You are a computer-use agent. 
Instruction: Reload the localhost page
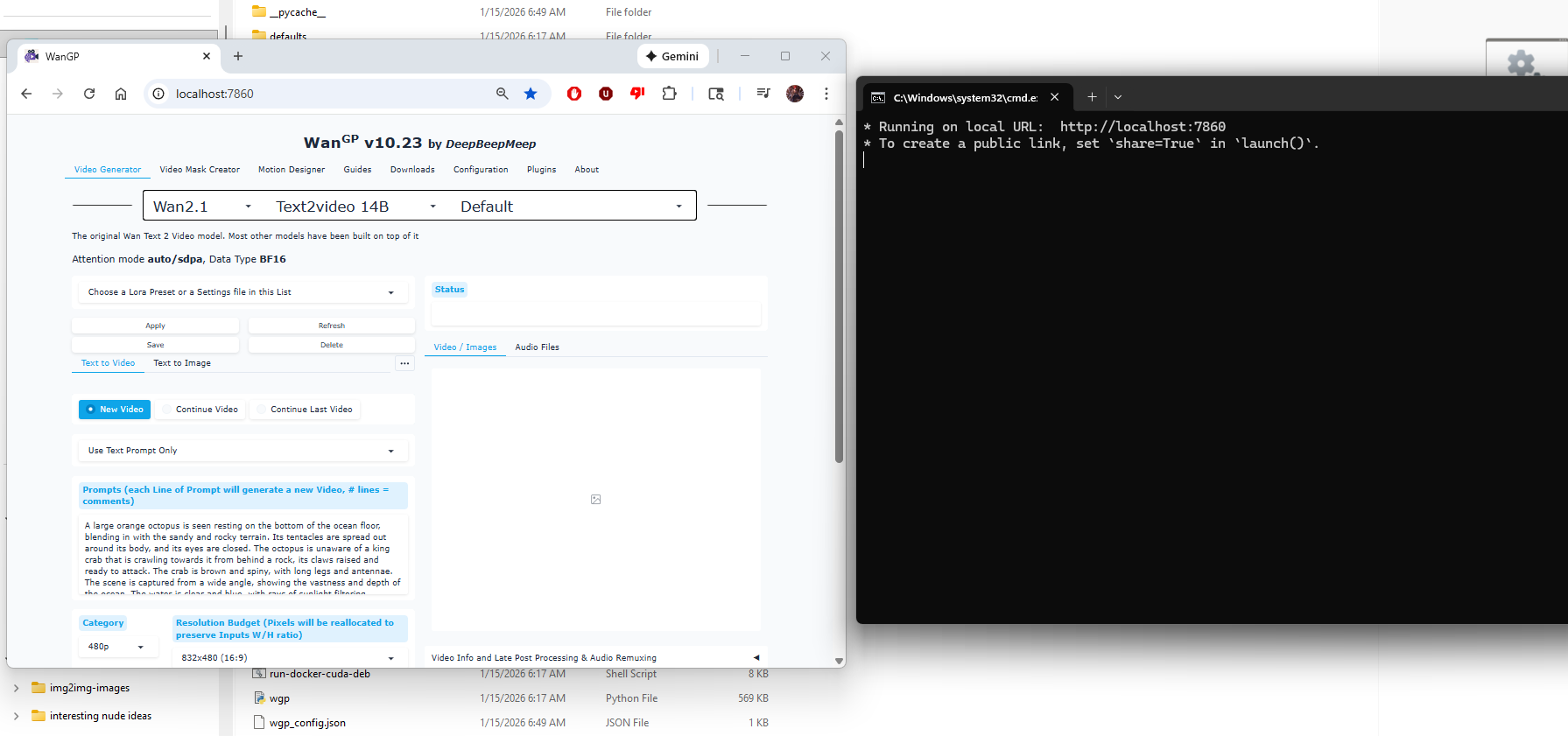tap(89, 94)
